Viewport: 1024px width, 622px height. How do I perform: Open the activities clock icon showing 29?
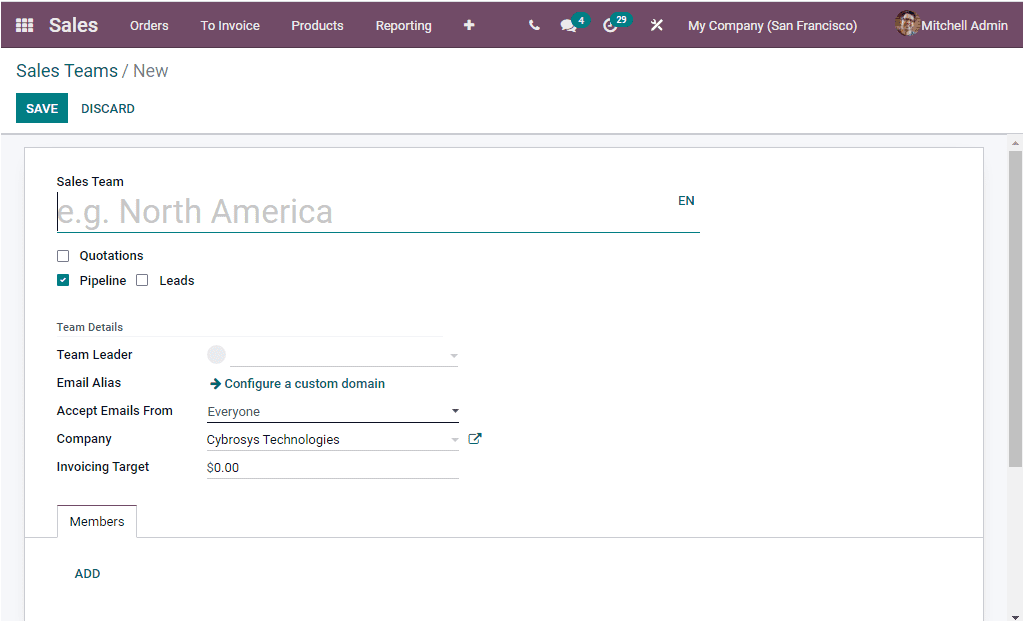(x=610, y=25)
